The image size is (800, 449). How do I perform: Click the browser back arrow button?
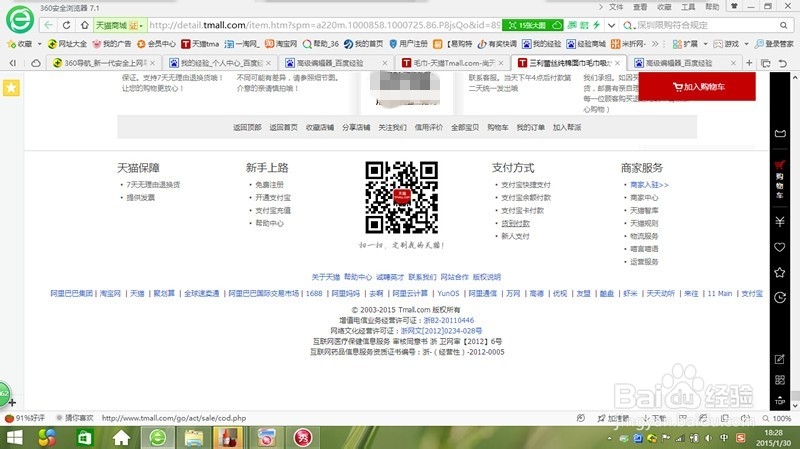click(x=48, y=25)
